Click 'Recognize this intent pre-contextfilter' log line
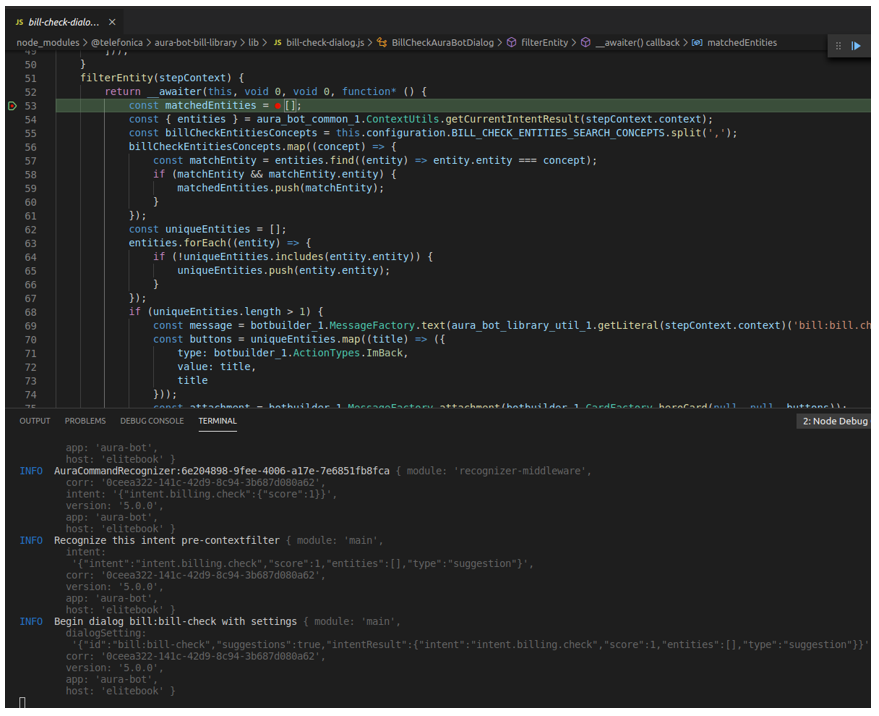The height and width of the screenshot is (716, 879). pos(166,541)
